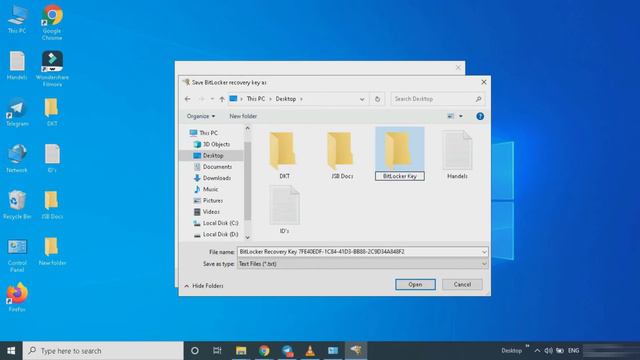This screenshot has height=360, width=640.
Task: Open volume control in system tray
Action: click(548, 351)
